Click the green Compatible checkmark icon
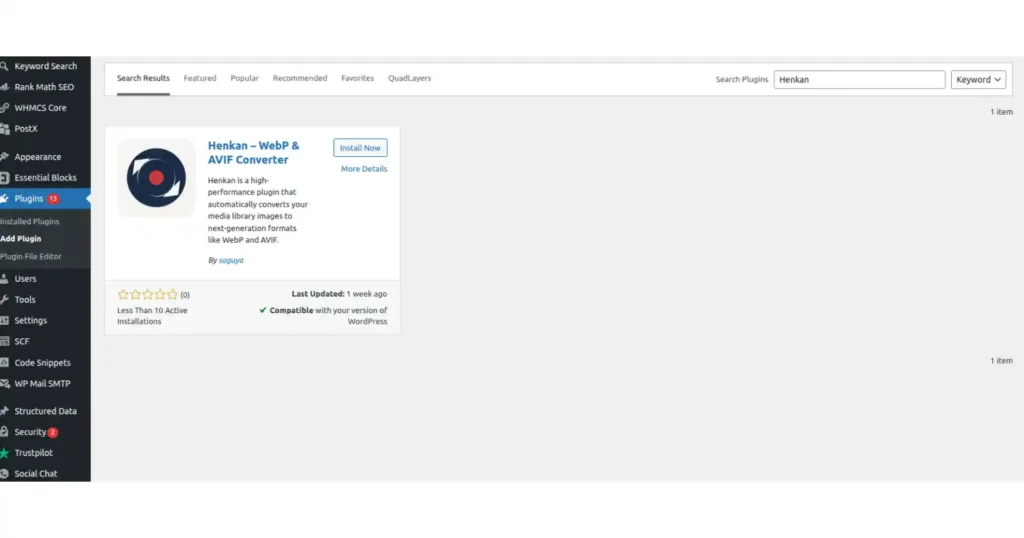Screen dimensions: 1024x538 pyautogui.click(x=263, y=310)
